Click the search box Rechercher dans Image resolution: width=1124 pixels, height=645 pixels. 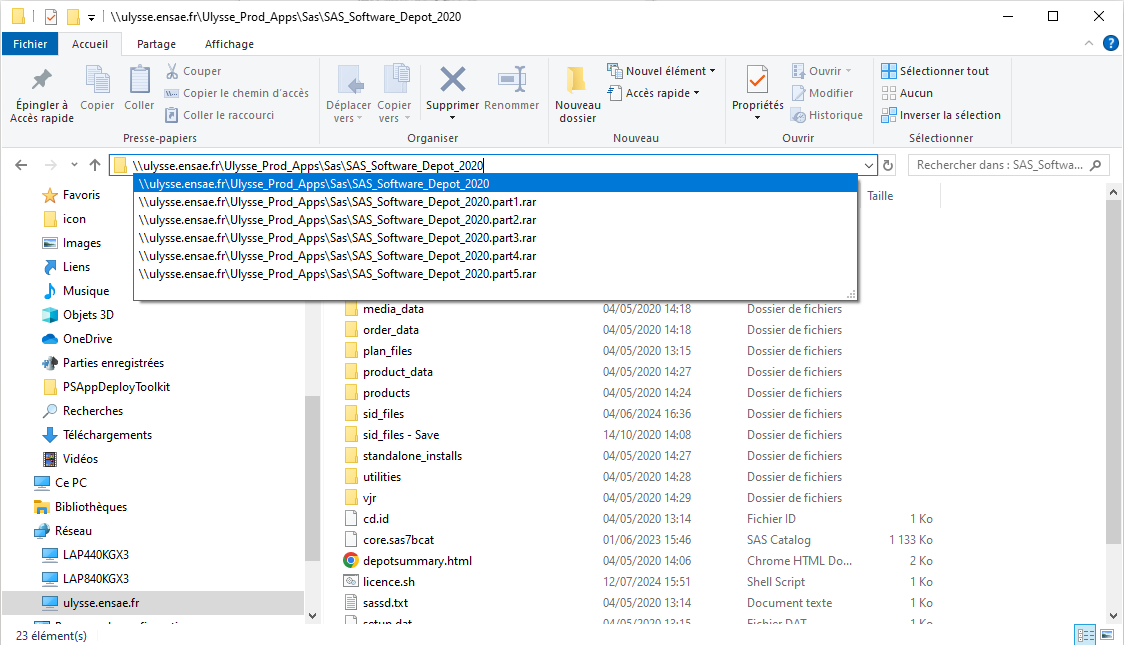tap(1009, 166)
